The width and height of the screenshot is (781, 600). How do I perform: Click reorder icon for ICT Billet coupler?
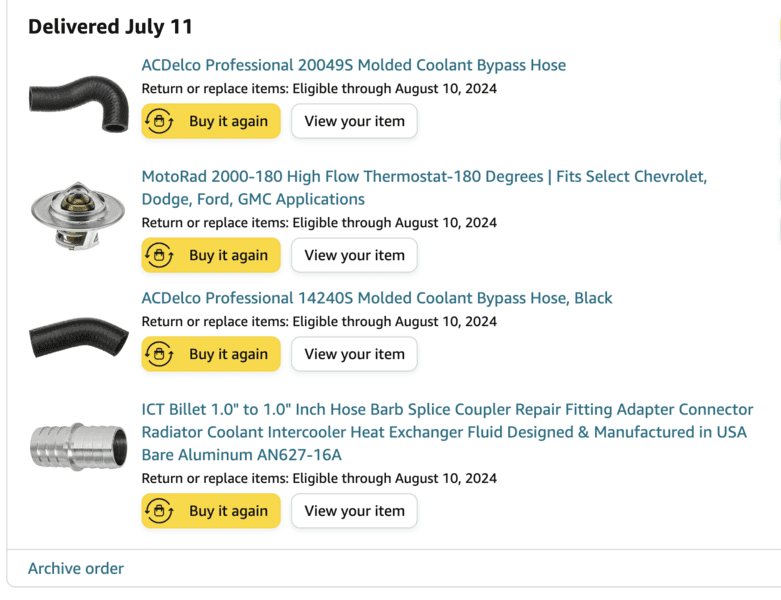159,511
